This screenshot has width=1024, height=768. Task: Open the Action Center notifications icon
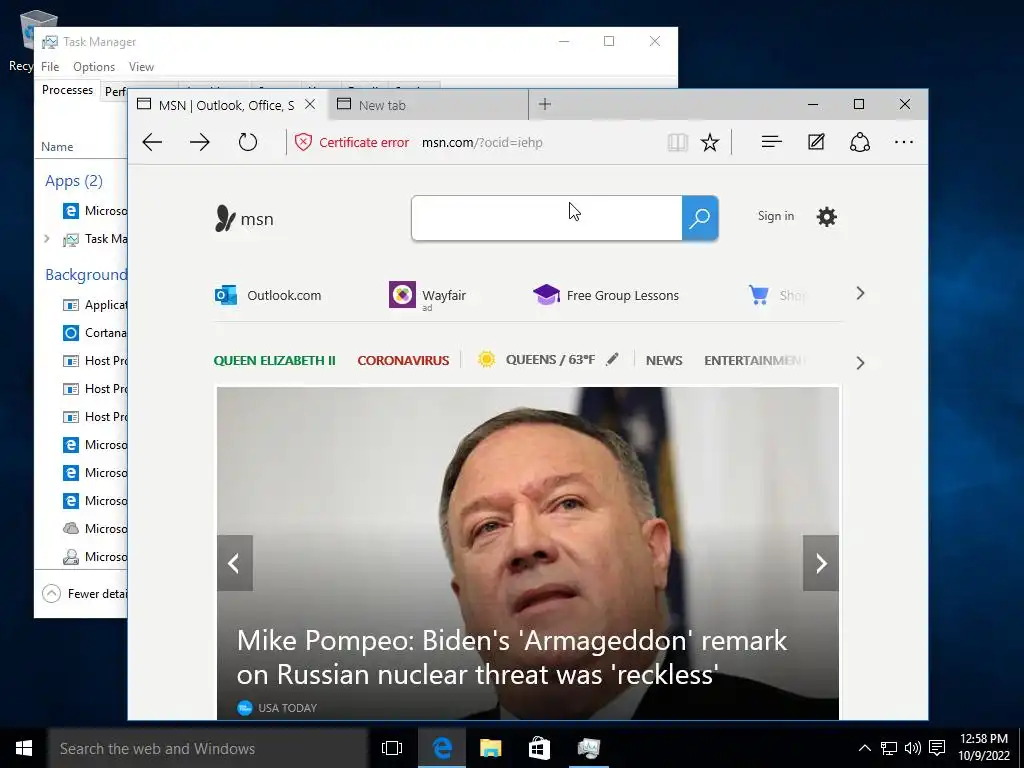tap(937, 748)
